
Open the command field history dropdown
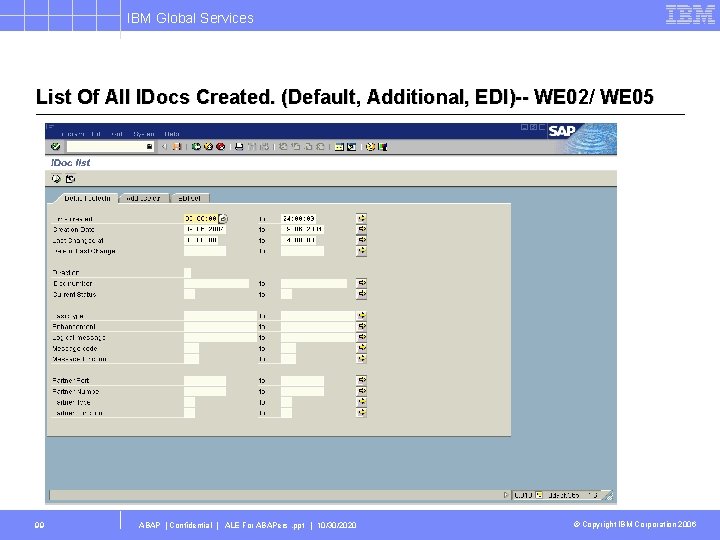149,146
